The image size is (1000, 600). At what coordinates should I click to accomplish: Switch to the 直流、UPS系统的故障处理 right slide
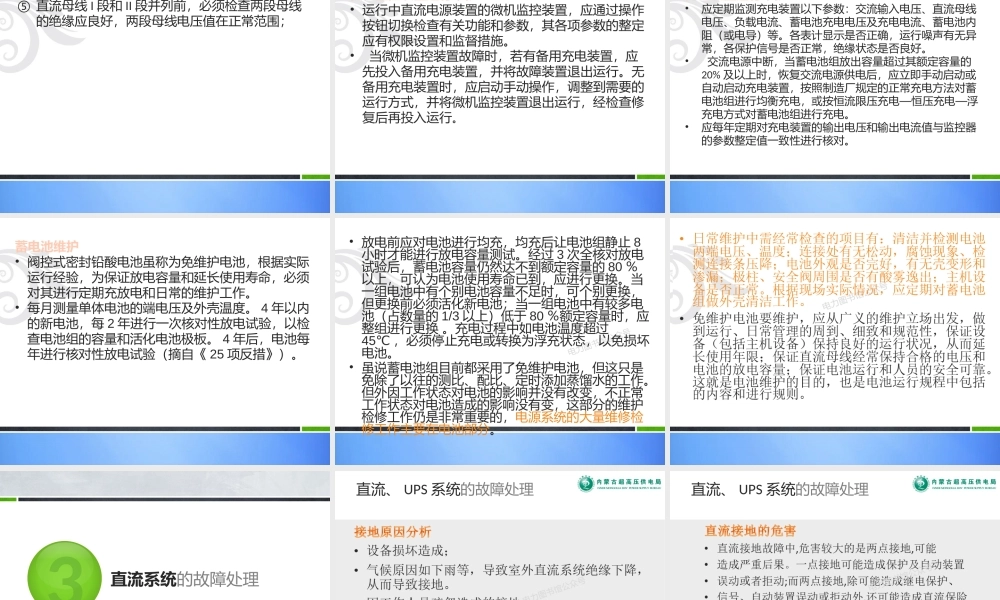point(776,489)
